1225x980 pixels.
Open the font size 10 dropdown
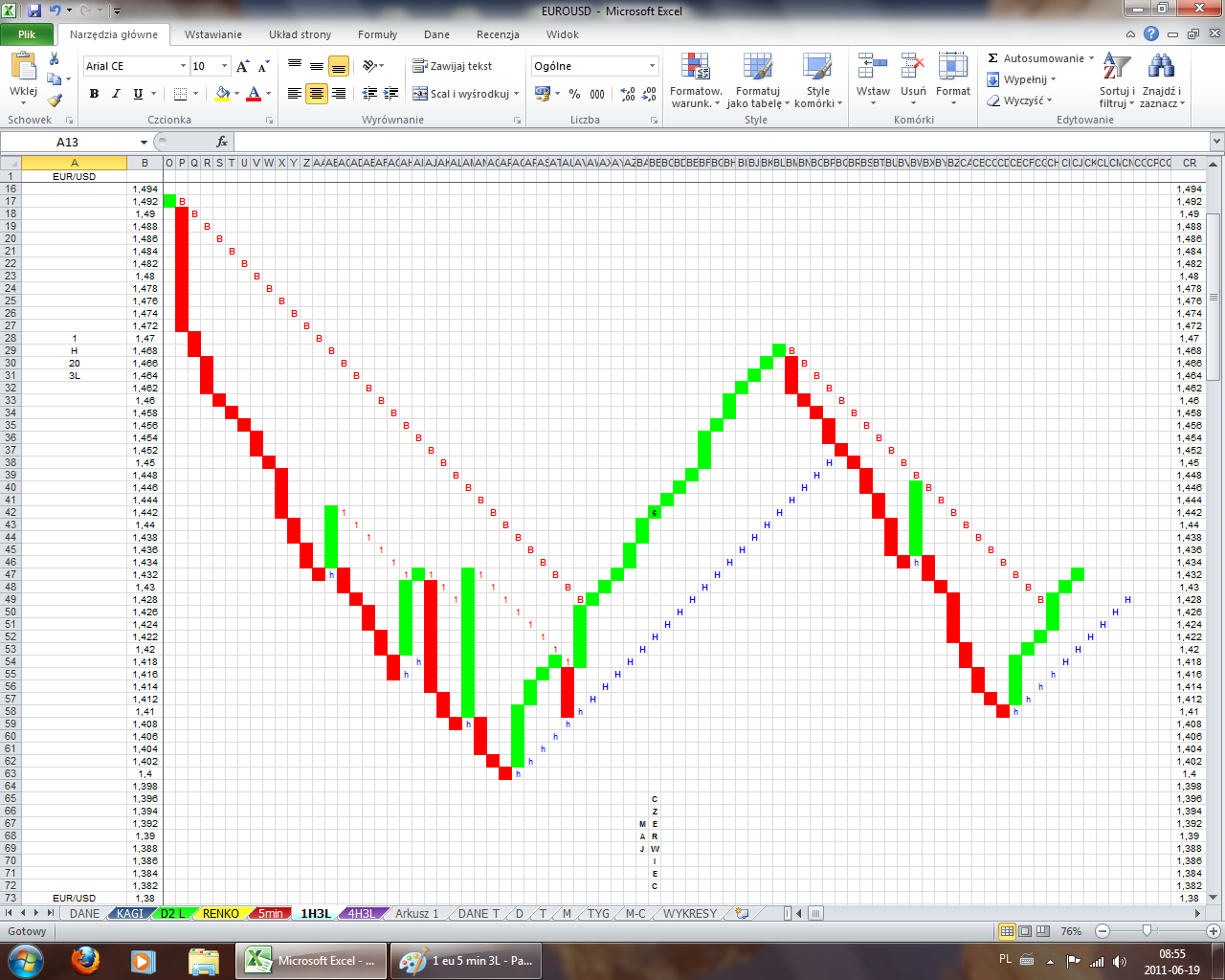(x=225, y=66)
